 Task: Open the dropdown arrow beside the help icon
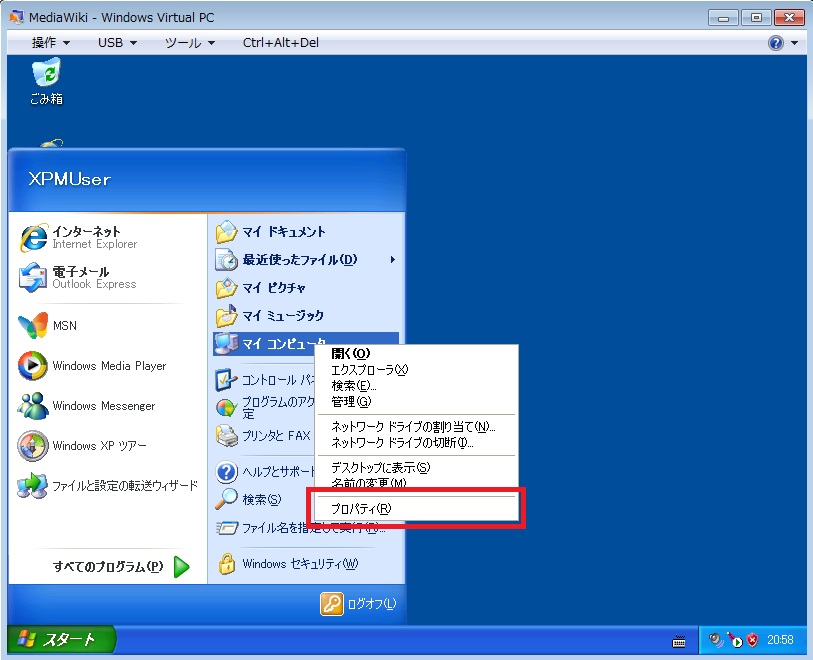pyautogui.click(x=794, y=43)
